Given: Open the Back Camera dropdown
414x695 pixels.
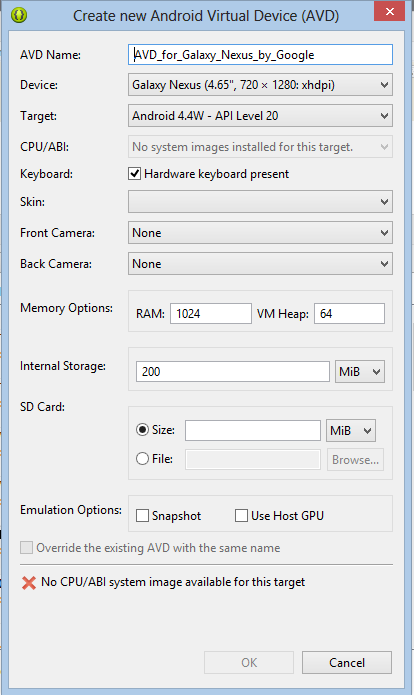Looking at the screenshot, I should (x=260, y=264).
